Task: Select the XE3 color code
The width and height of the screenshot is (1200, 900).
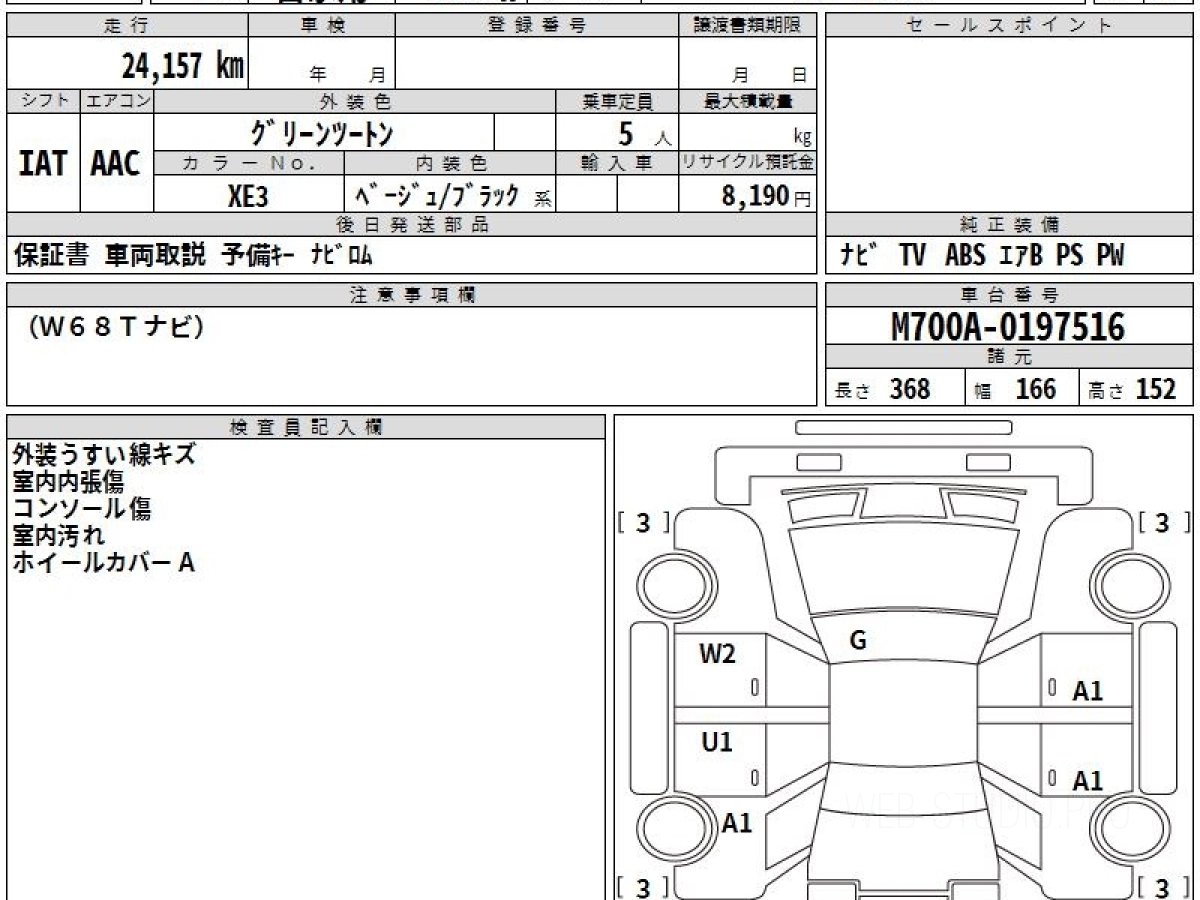Action: (248, 195)
